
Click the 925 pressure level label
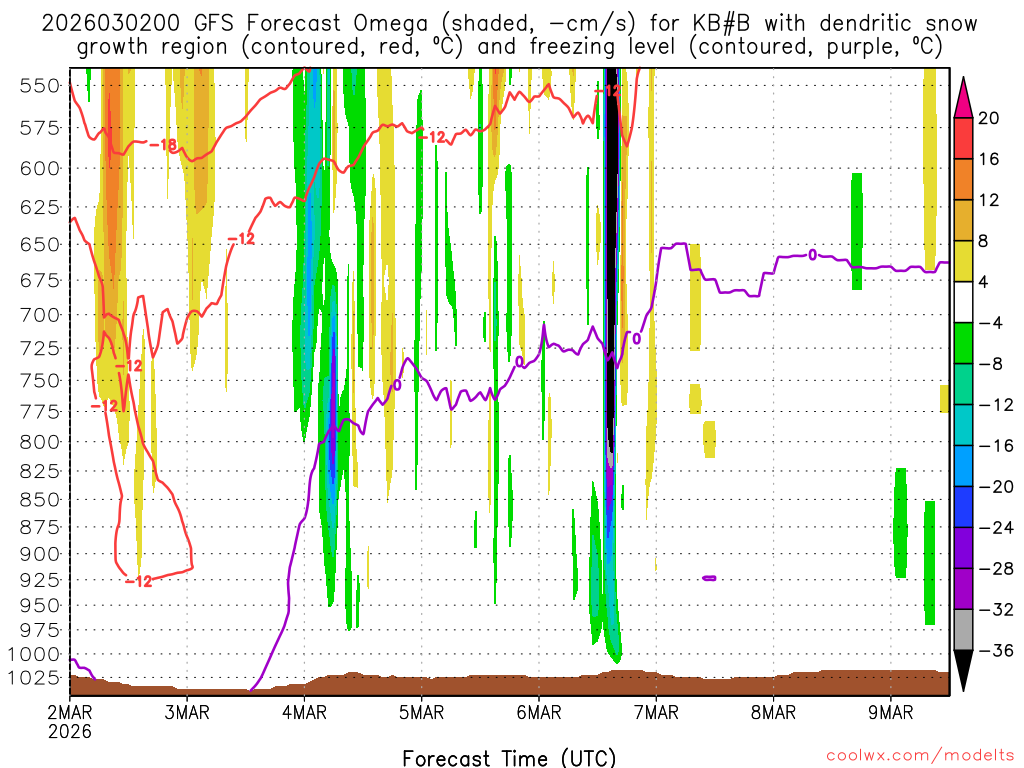point(39,580)
